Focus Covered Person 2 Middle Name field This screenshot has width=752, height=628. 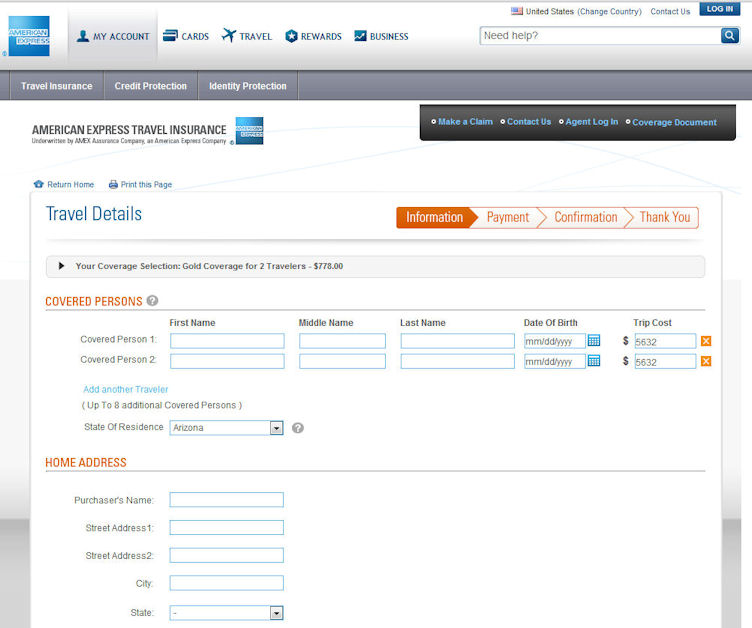click(342, 361)
